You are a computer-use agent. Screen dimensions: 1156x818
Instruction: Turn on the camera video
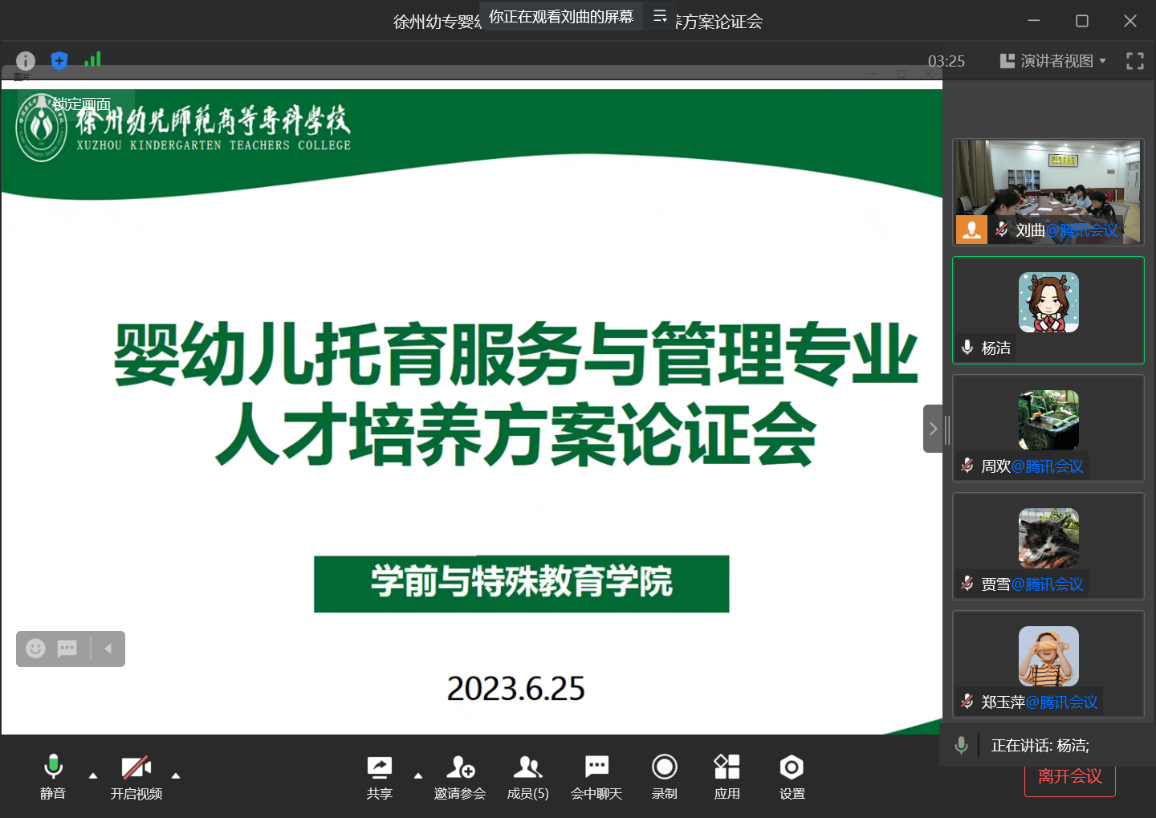(x=136, y=777)
